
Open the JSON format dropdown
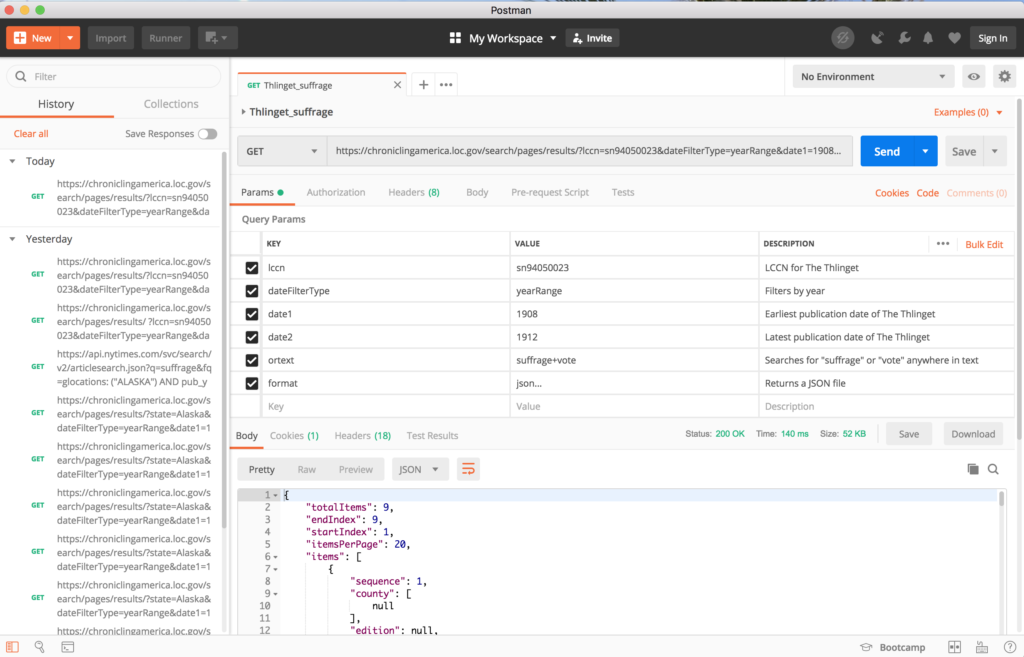(x=419, y=469)
